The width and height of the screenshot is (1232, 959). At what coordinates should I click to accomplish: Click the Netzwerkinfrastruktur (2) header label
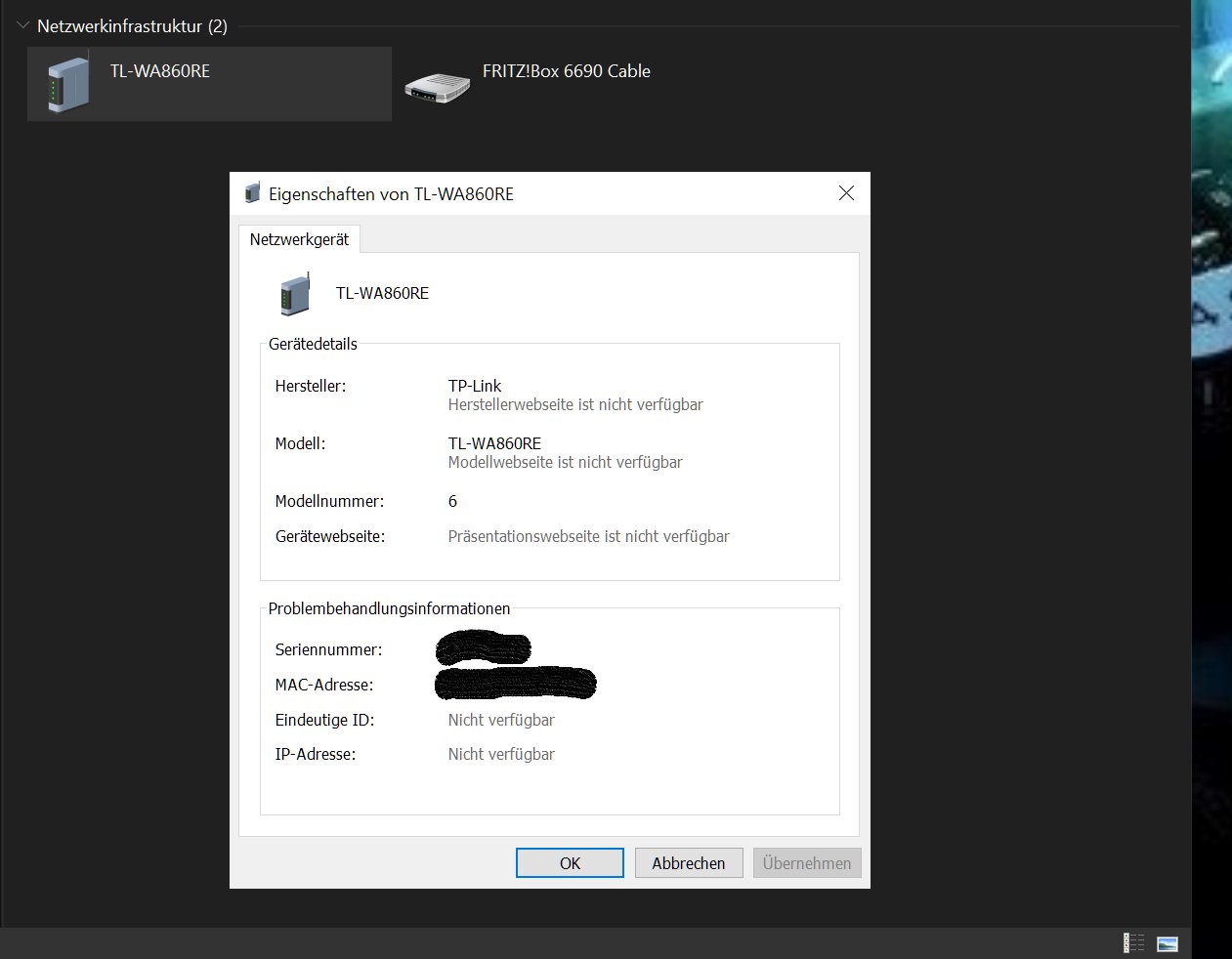[133, 26]
